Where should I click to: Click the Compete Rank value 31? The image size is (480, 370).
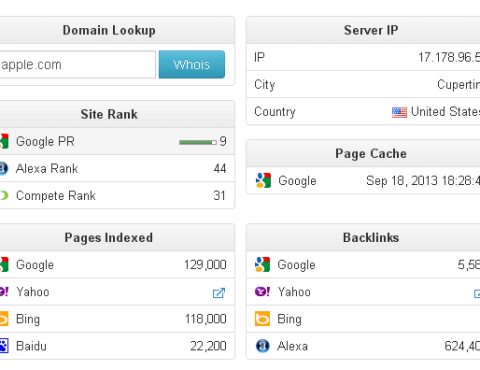tap(220, 196)
